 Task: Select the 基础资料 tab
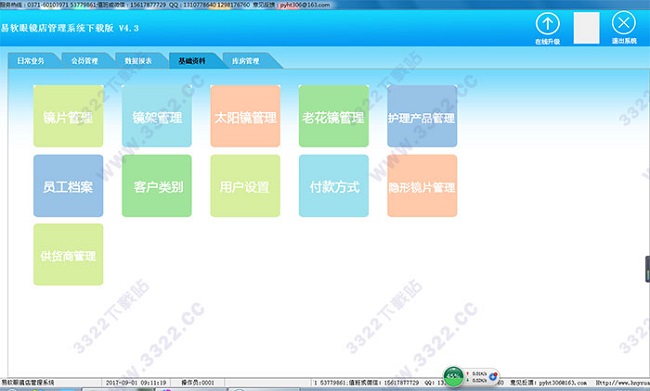193,61
